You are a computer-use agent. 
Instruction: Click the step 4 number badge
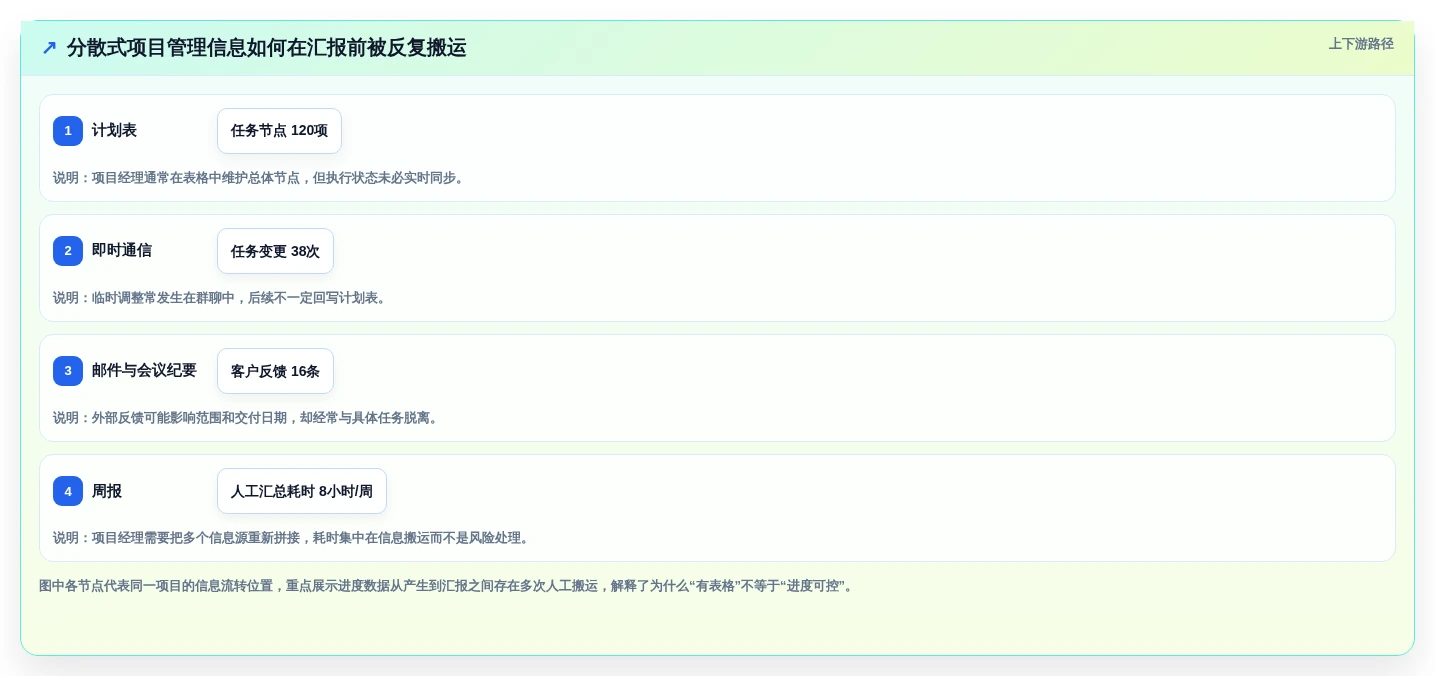(x=68, y=491)
